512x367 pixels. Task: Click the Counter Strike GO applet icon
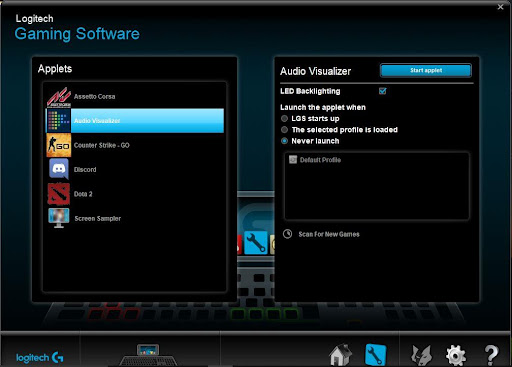[x=59, y=145]
